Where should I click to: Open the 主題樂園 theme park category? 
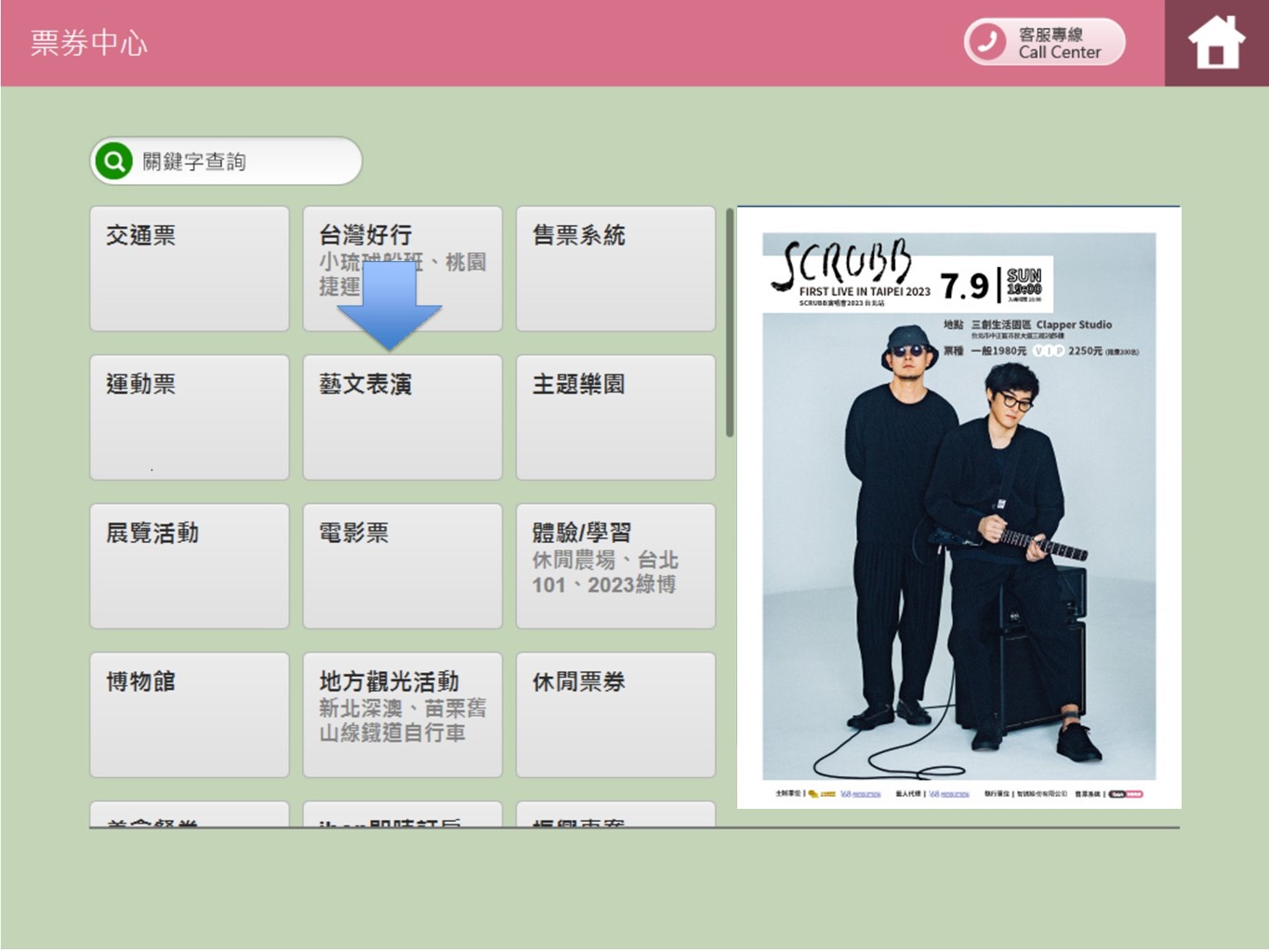point(615,417)
